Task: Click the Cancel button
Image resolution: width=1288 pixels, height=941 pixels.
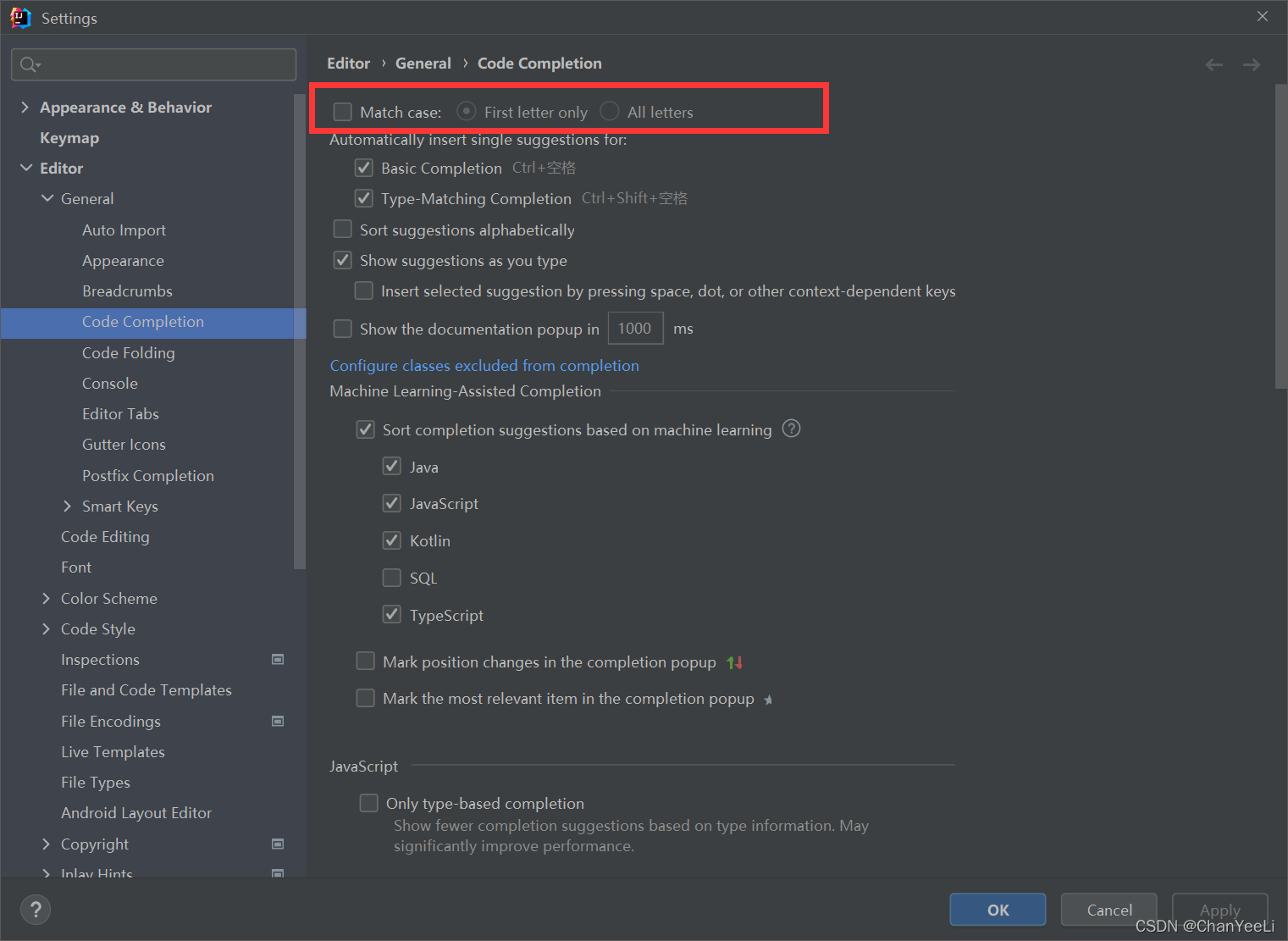Action: coord(1109,910)
